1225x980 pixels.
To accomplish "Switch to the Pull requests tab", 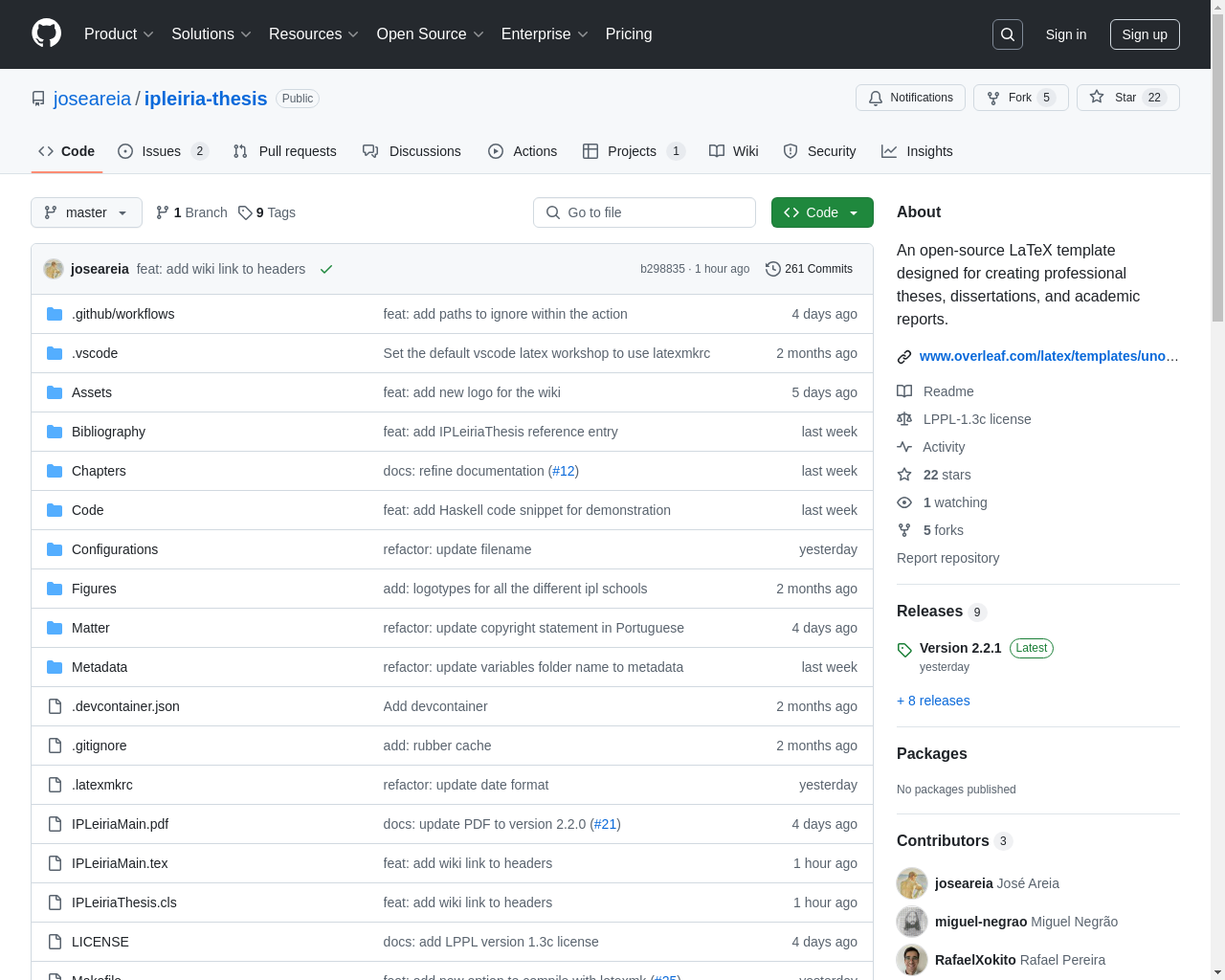I will click(284, 151).
